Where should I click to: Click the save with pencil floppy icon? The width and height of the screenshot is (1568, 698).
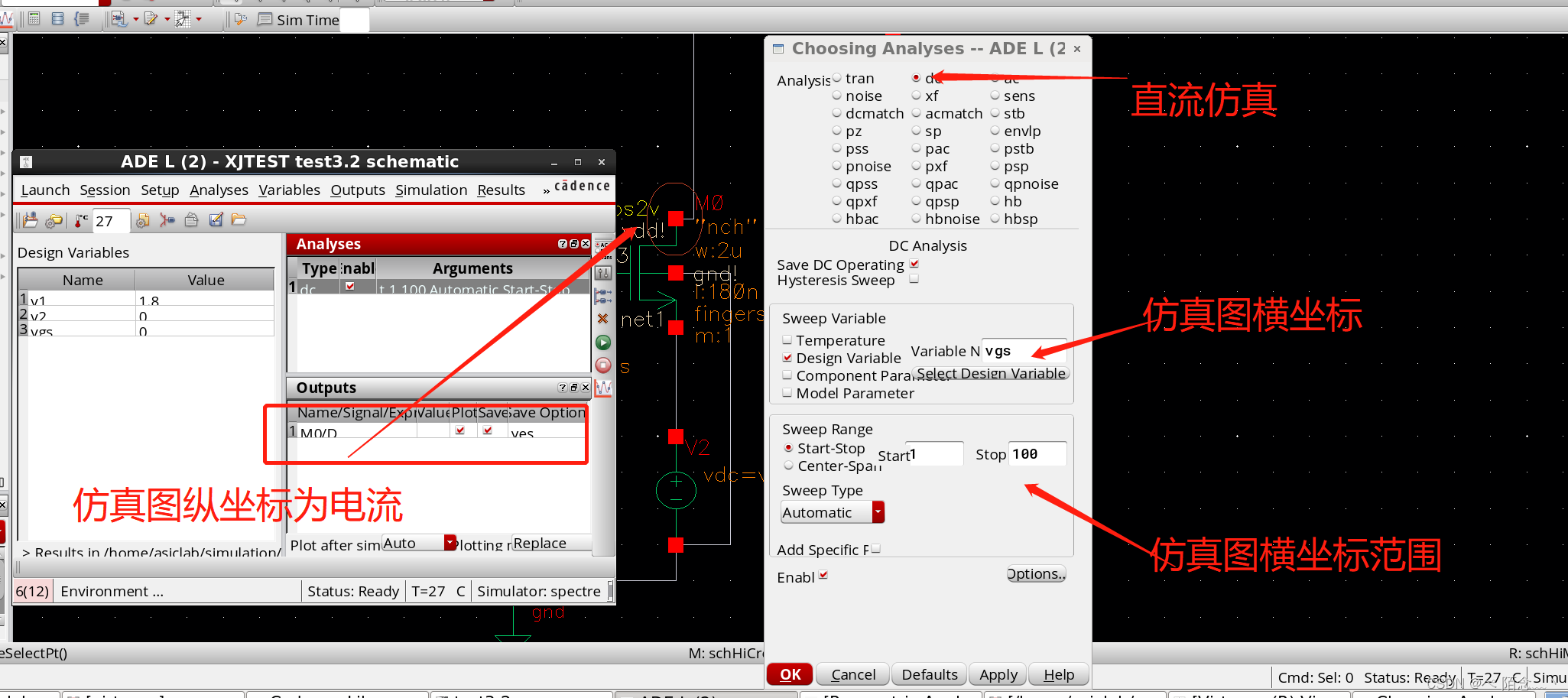216,220
